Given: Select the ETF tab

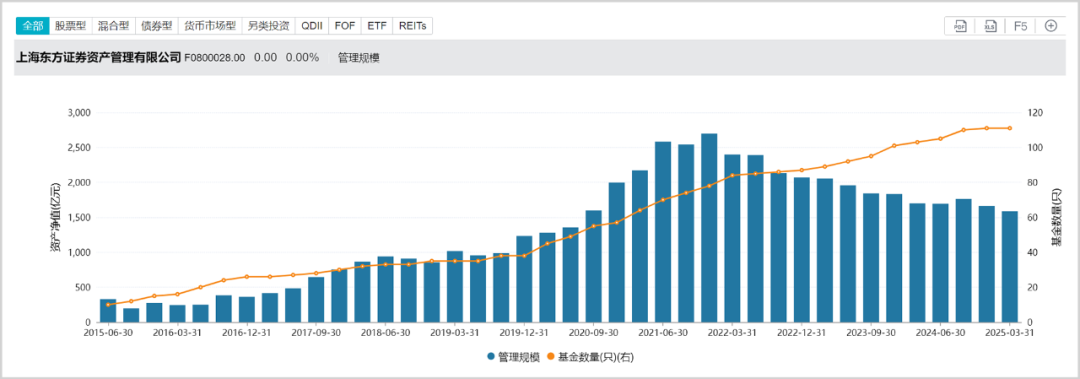Looking at the screenshot, I should (377, 26).
